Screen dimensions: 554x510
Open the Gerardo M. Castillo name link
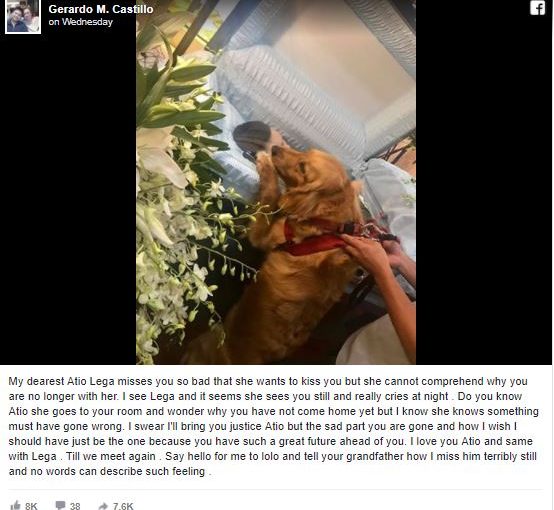coord(101,9)
